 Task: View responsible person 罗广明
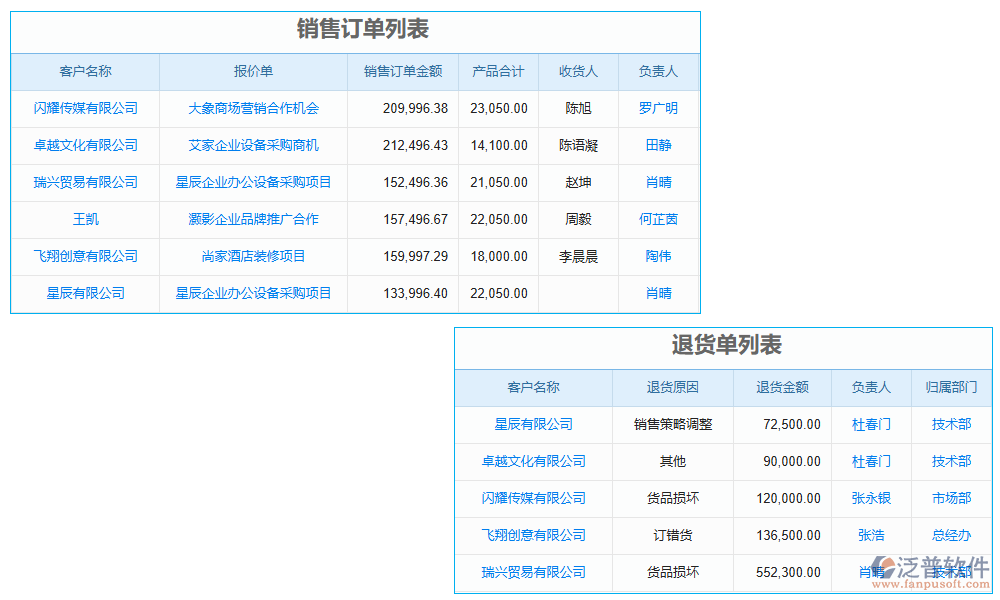tap(657, 108)
